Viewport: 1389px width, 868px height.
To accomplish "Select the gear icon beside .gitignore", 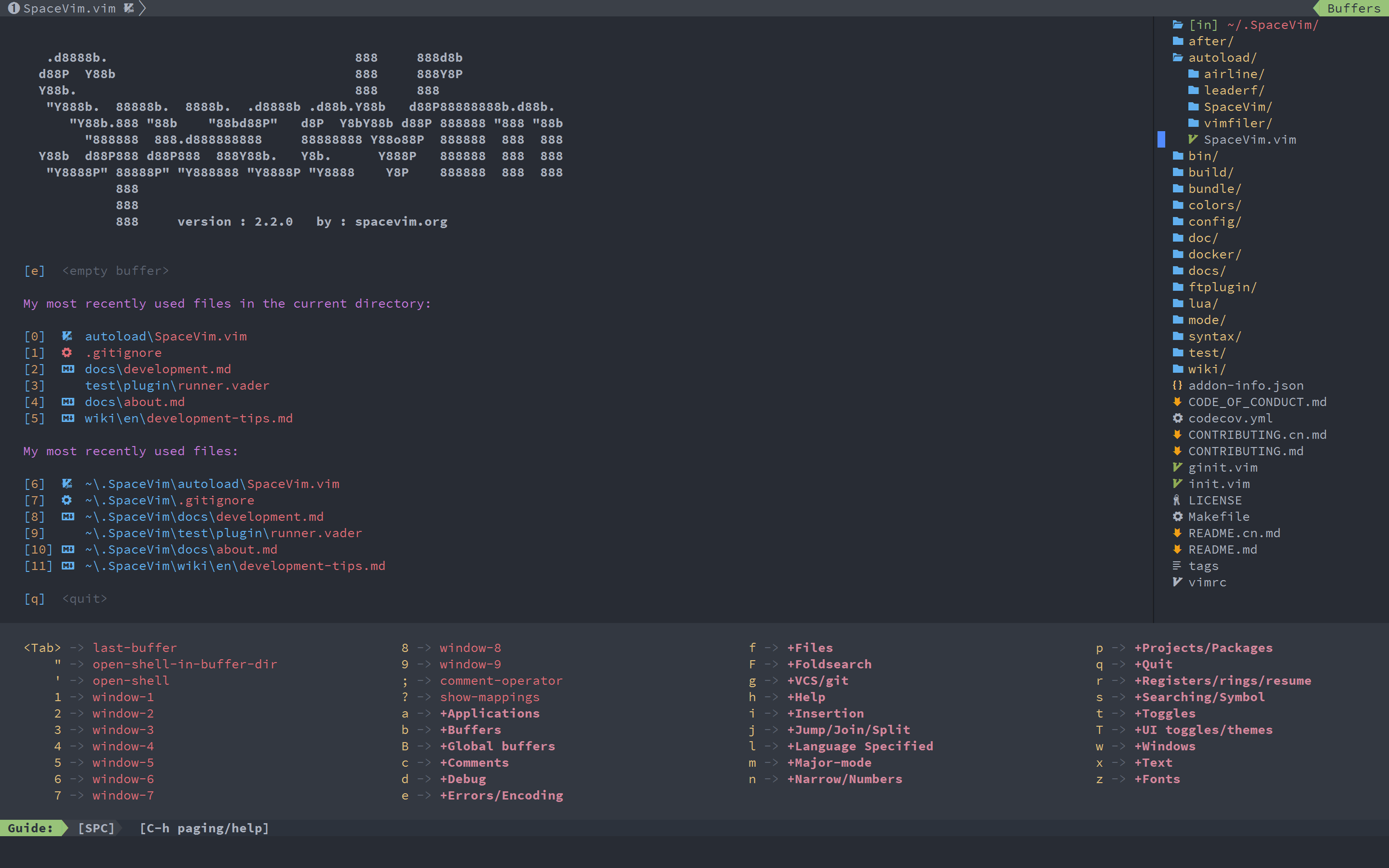I will click(67, 353).
